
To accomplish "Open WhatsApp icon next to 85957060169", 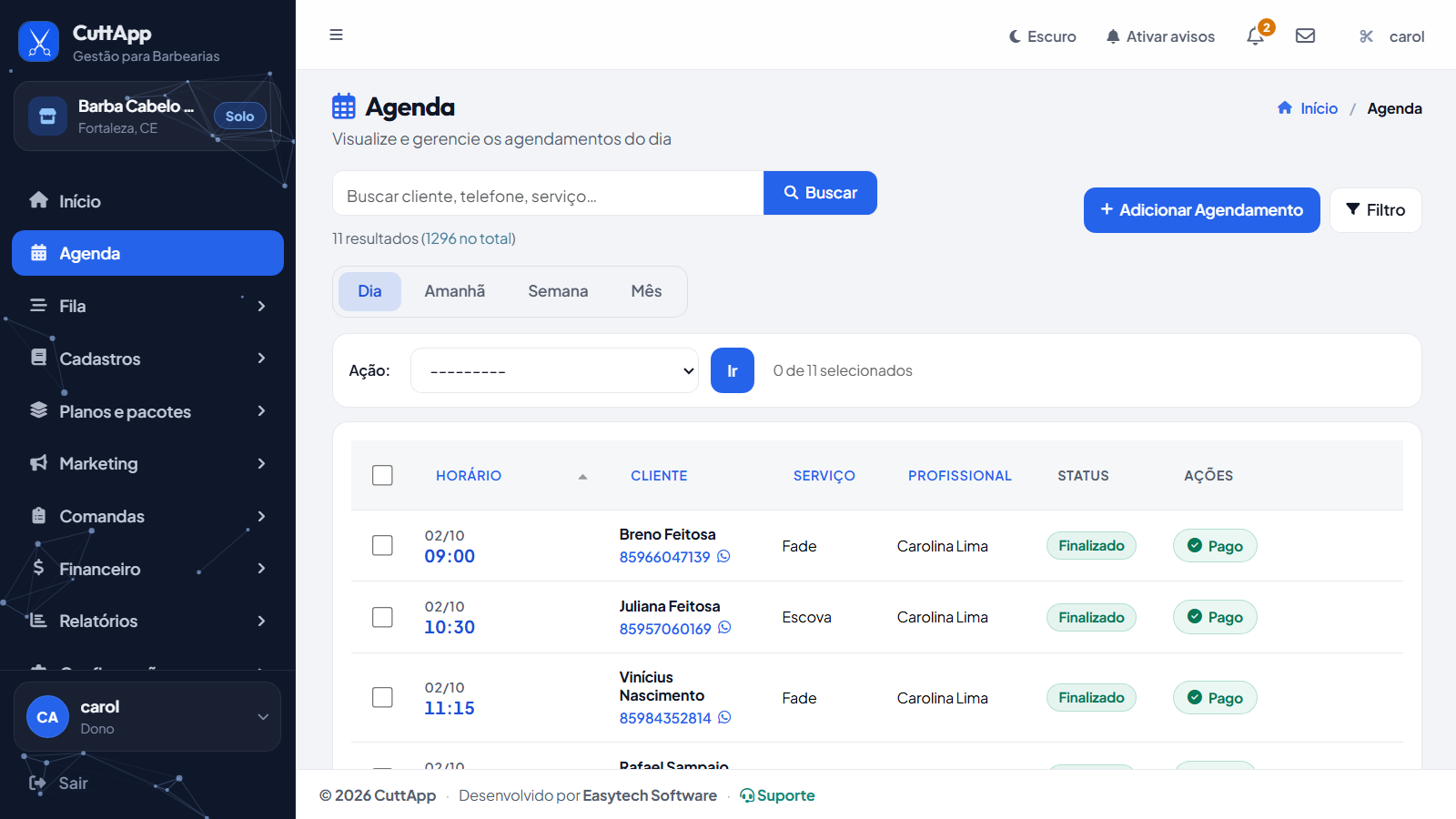I will click(x=724, y=627).
